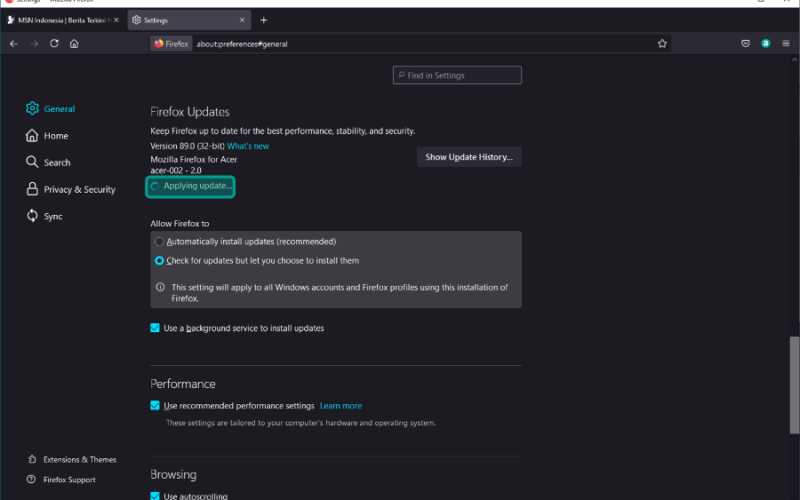Open Extensions & Themes
This screenshot has height=500, width=800.
[72, 460]
